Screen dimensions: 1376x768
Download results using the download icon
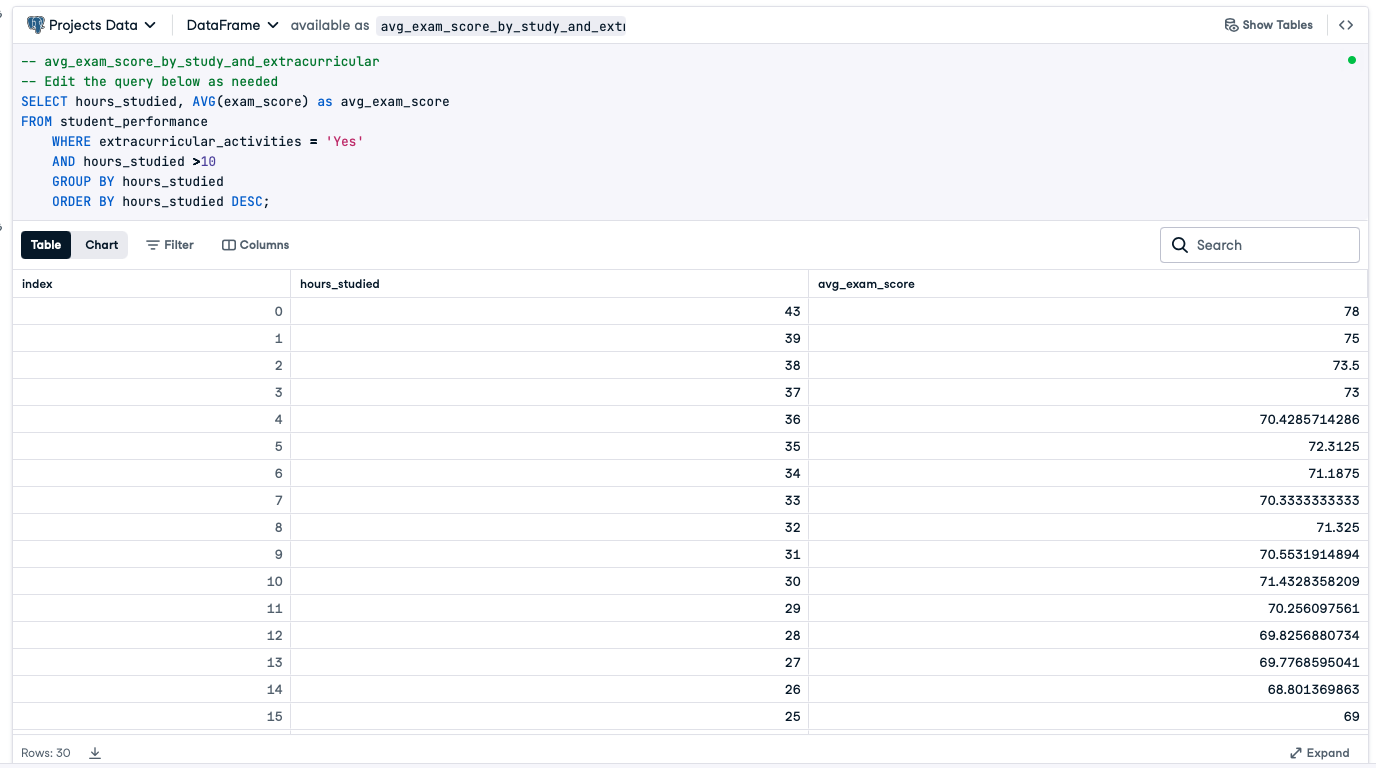pyautogui.click(x=95, y=753)
